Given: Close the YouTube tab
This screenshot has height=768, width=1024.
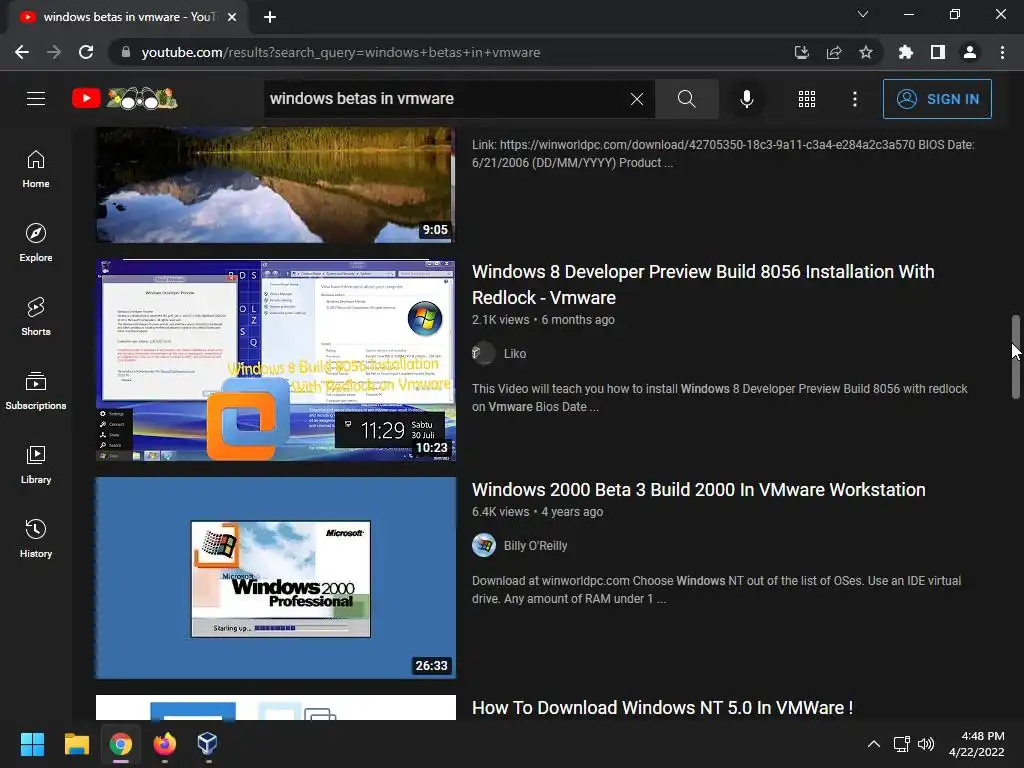Looking at the screenshot, I should pyautogui.click(x=232, y=17).
